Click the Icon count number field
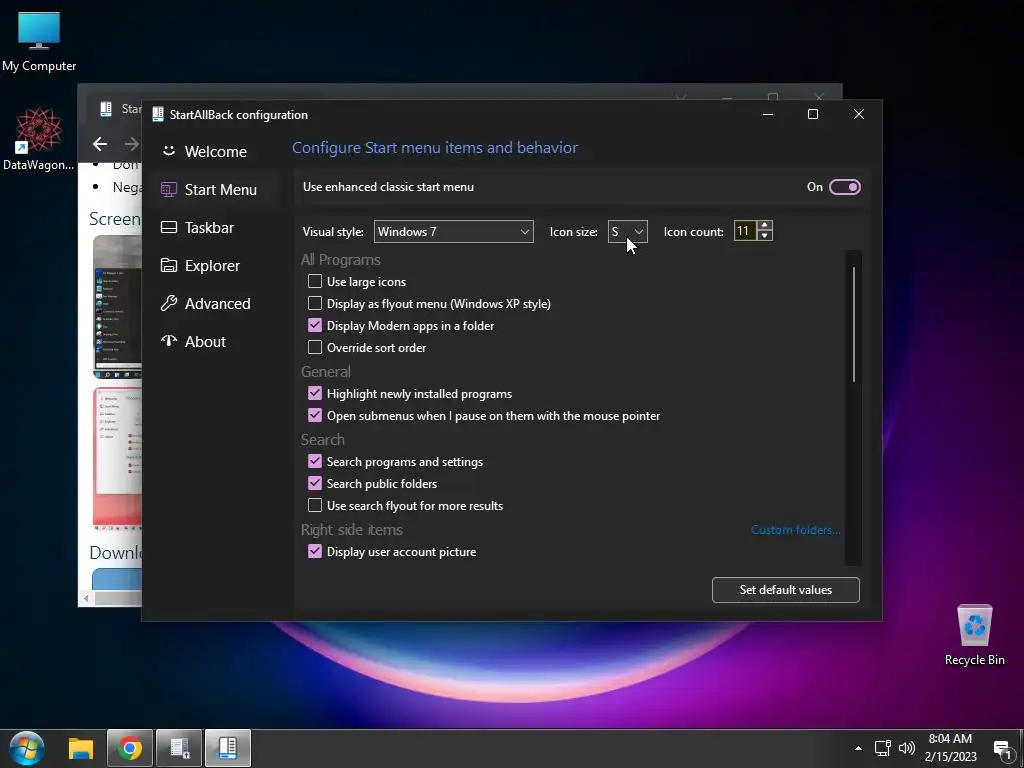 click(744, 231)
